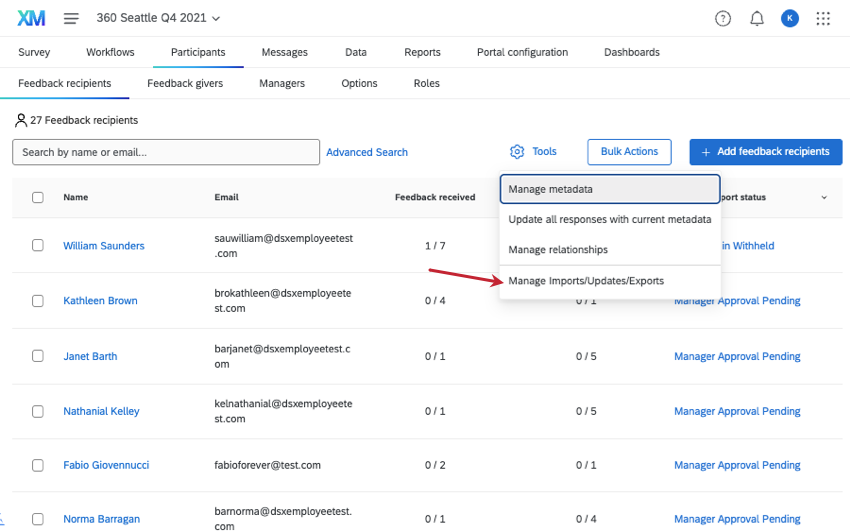Open Janet Barth name link
Screen dimensions: 850x532
tap(90, 356)
